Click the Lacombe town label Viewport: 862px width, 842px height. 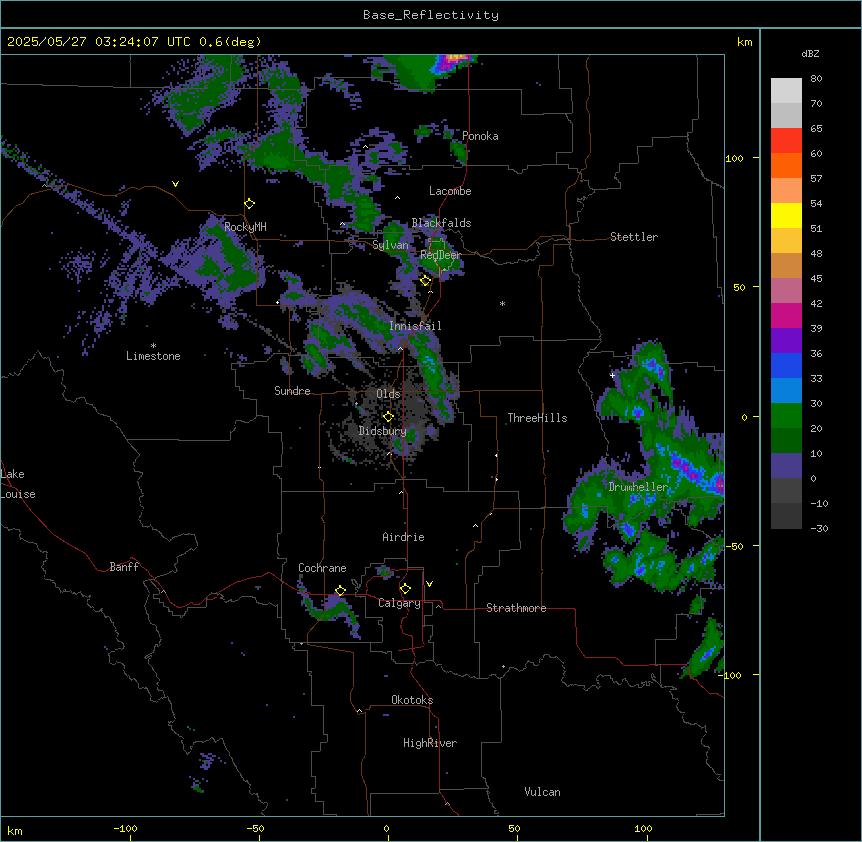(450, 191)
